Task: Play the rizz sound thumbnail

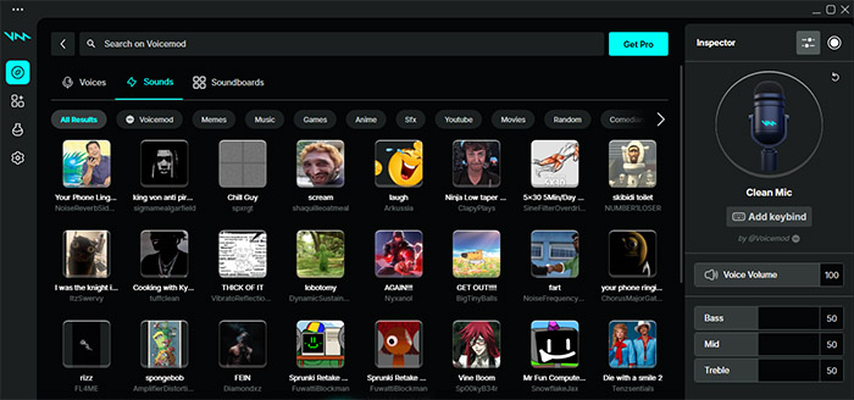Action: 87,344
